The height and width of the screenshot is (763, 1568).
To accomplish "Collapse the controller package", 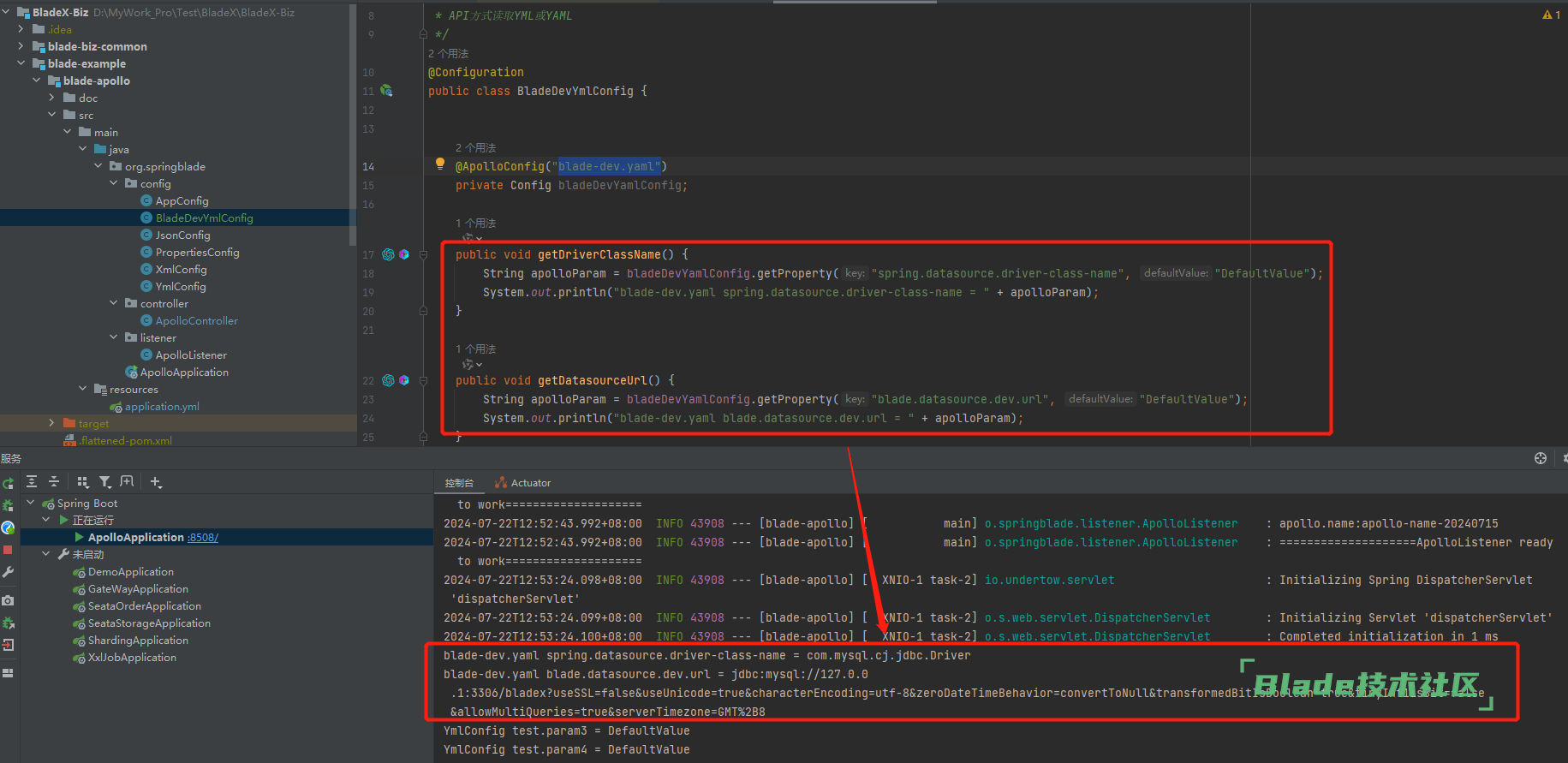I will (114, 303).
